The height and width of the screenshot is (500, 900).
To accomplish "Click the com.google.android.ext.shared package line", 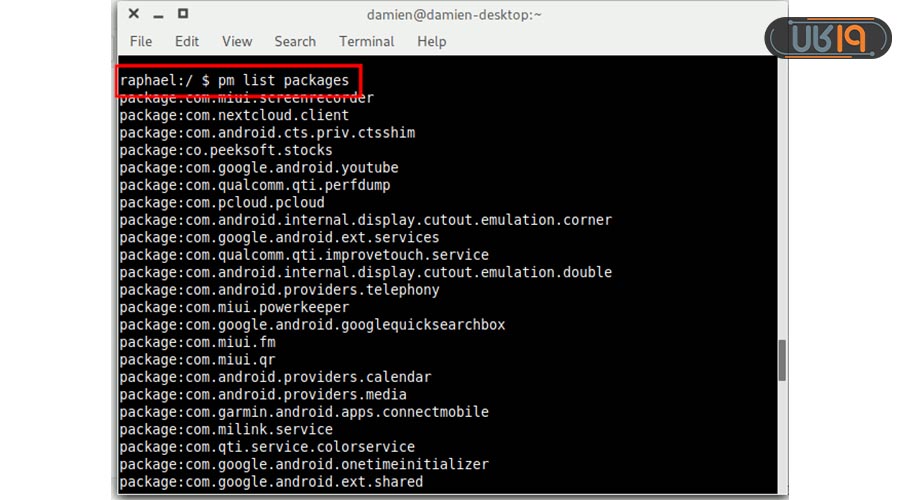I will [x=271, y=482].
